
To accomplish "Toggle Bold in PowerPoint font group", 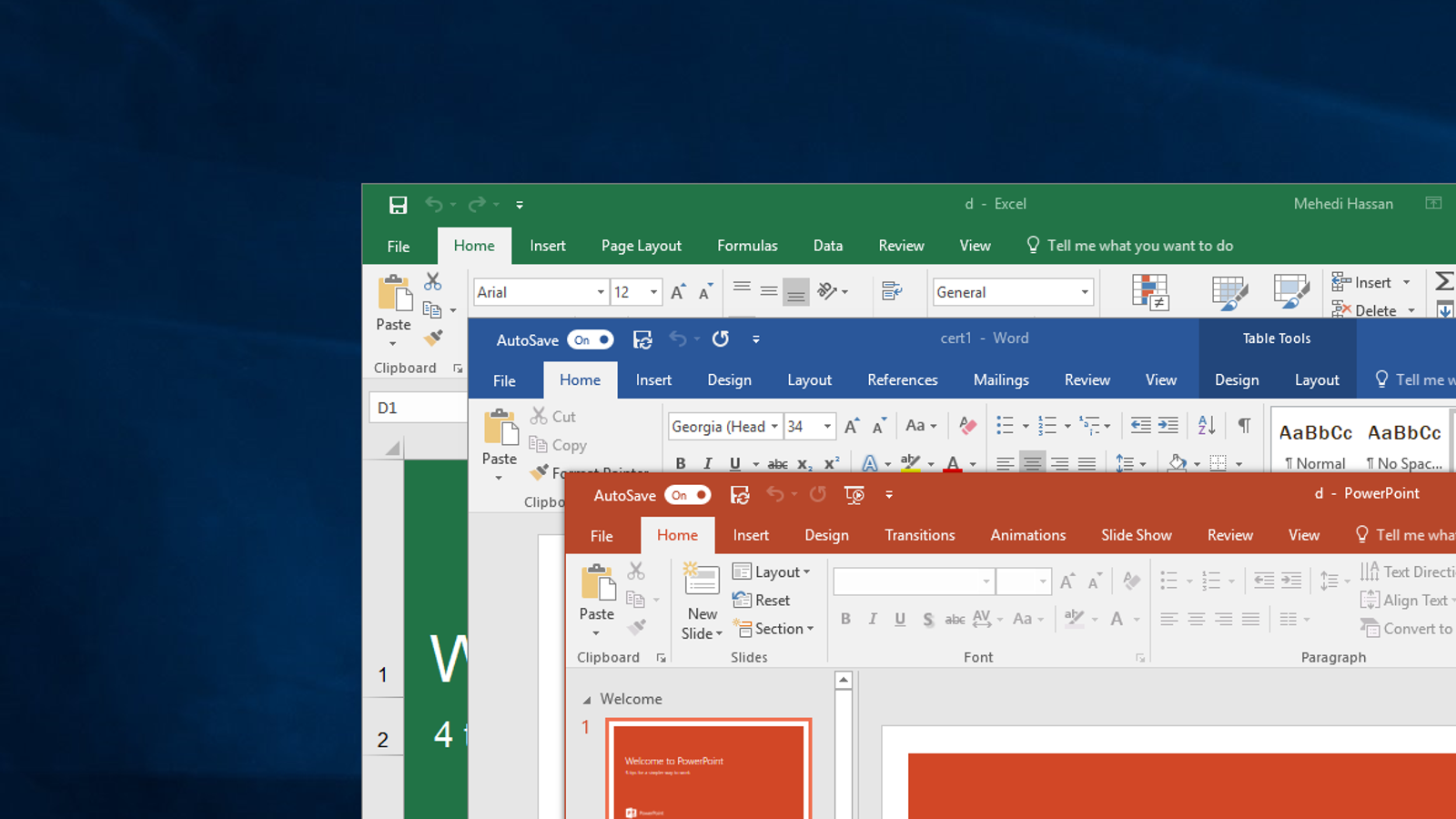I will coord(845,619).
